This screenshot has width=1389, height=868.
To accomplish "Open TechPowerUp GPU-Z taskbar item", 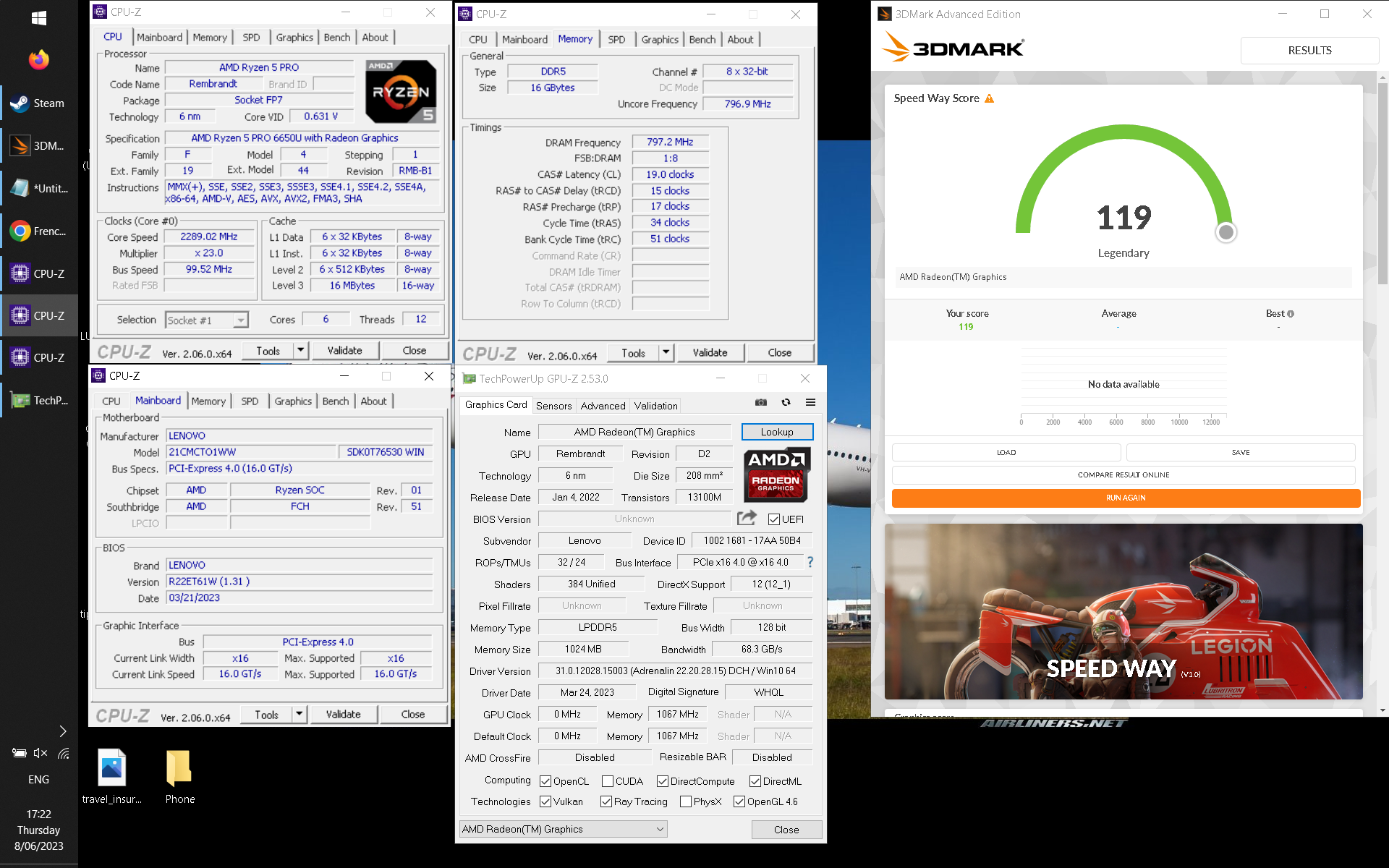I will pyautogui.click(x=39, y=400).
